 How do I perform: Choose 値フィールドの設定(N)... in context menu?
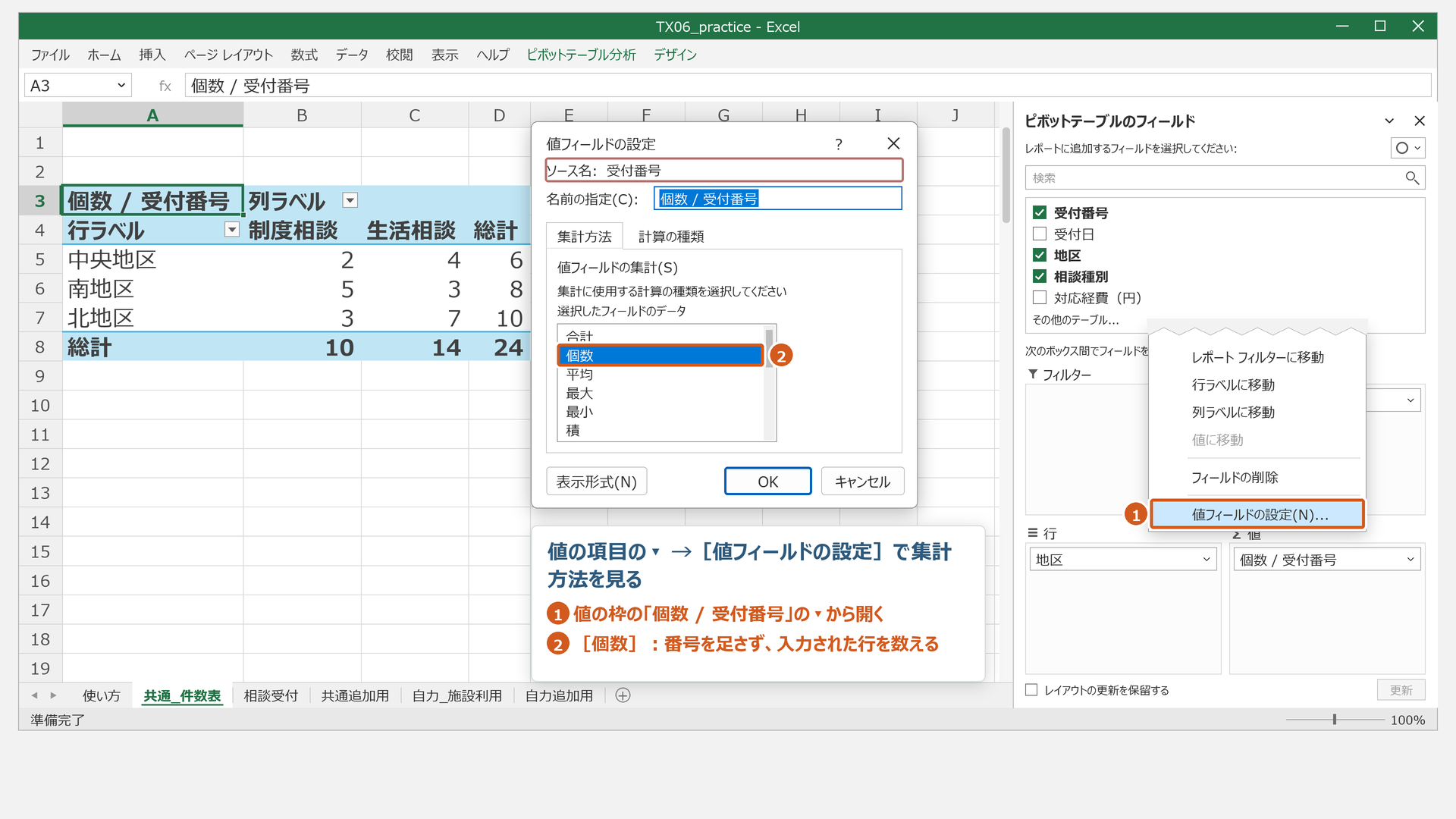1257,514
